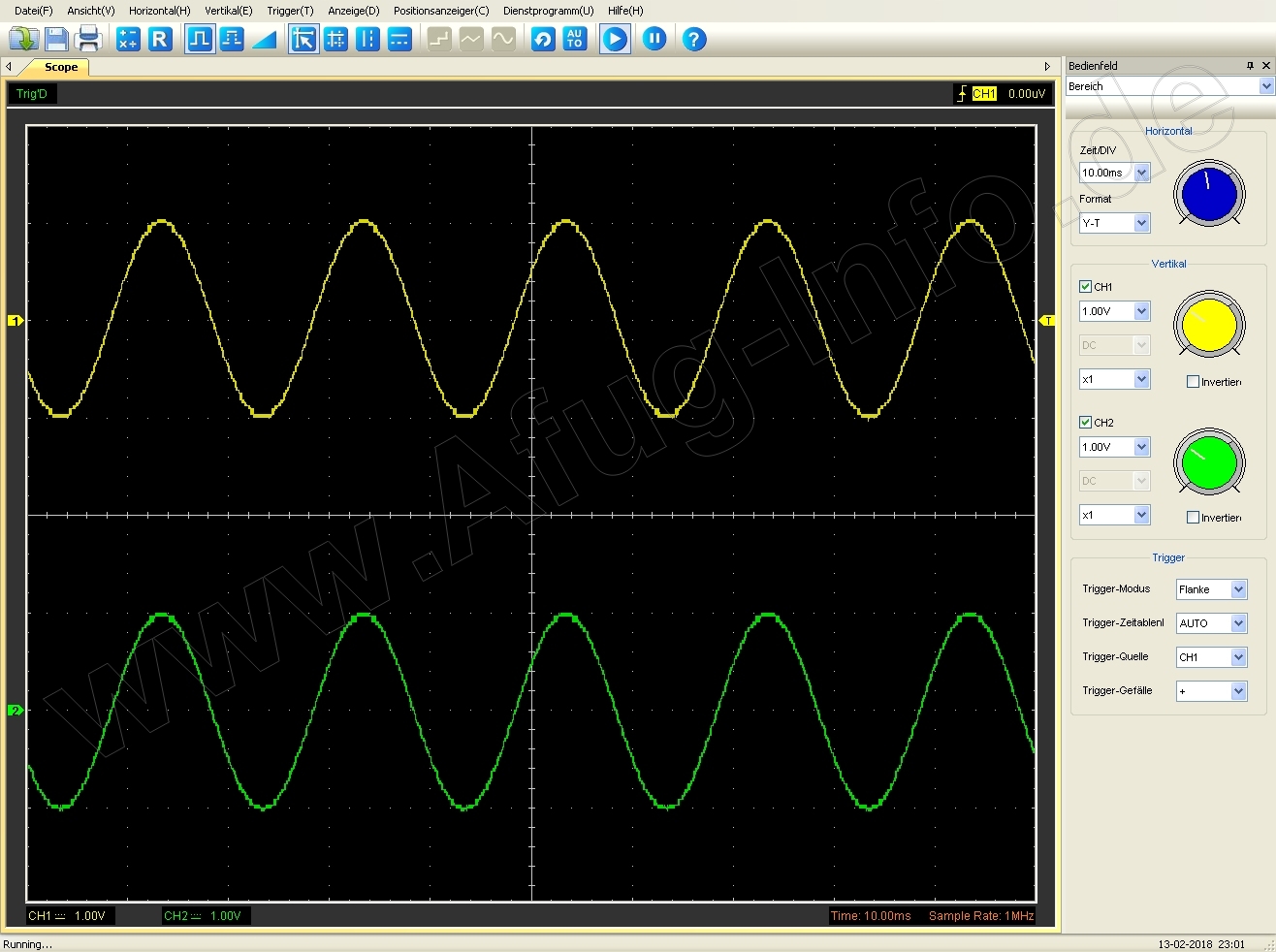Click the Time: 10.00ms readout
This screenshot has width=1276, height=952.
click(x=871, y=916)
